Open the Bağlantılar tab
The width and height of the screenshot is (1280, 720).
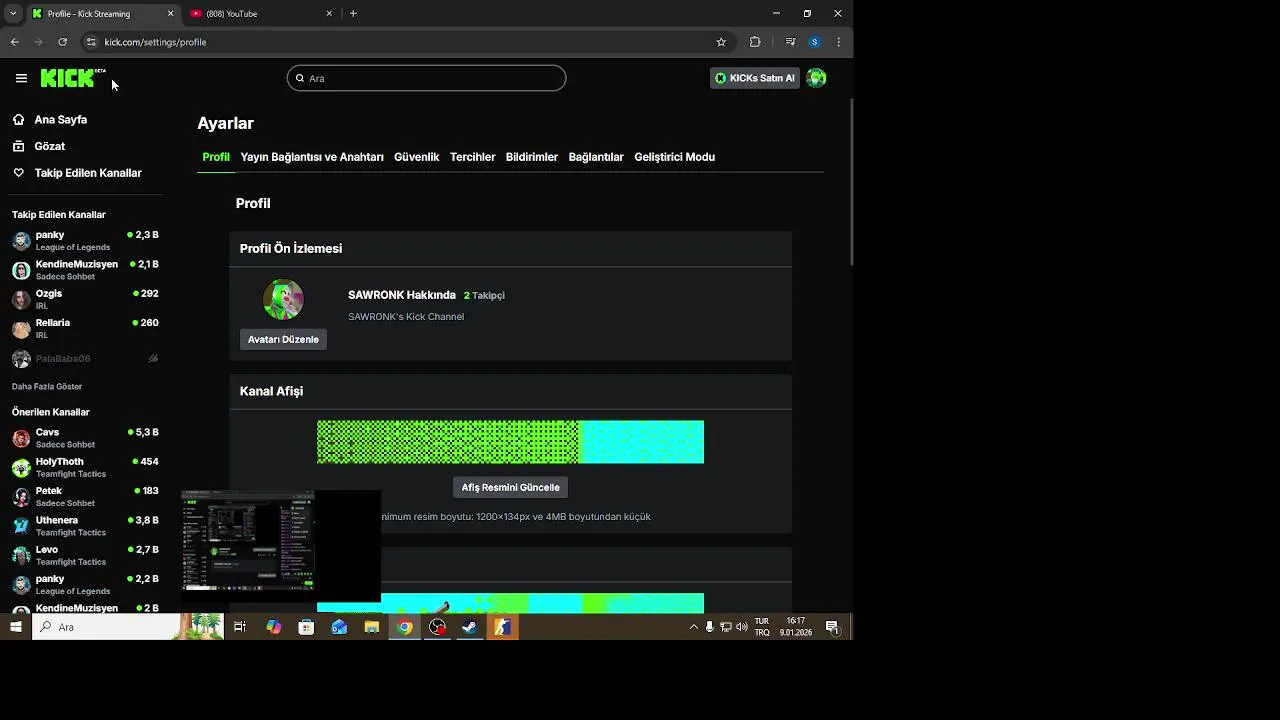coord(596,157)
